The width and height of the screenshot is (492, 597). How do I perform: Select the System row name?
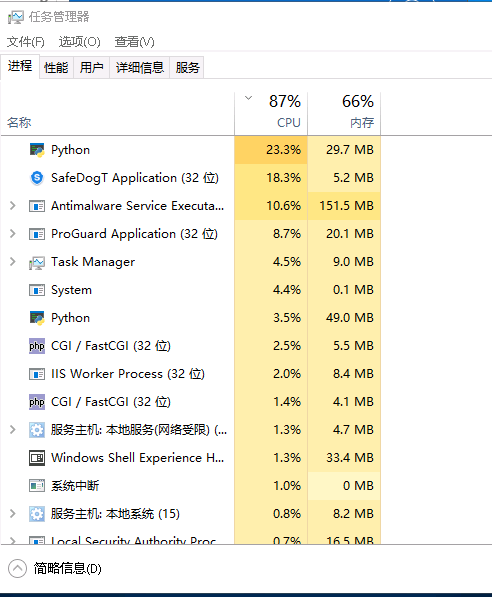(x=72, y=290)
